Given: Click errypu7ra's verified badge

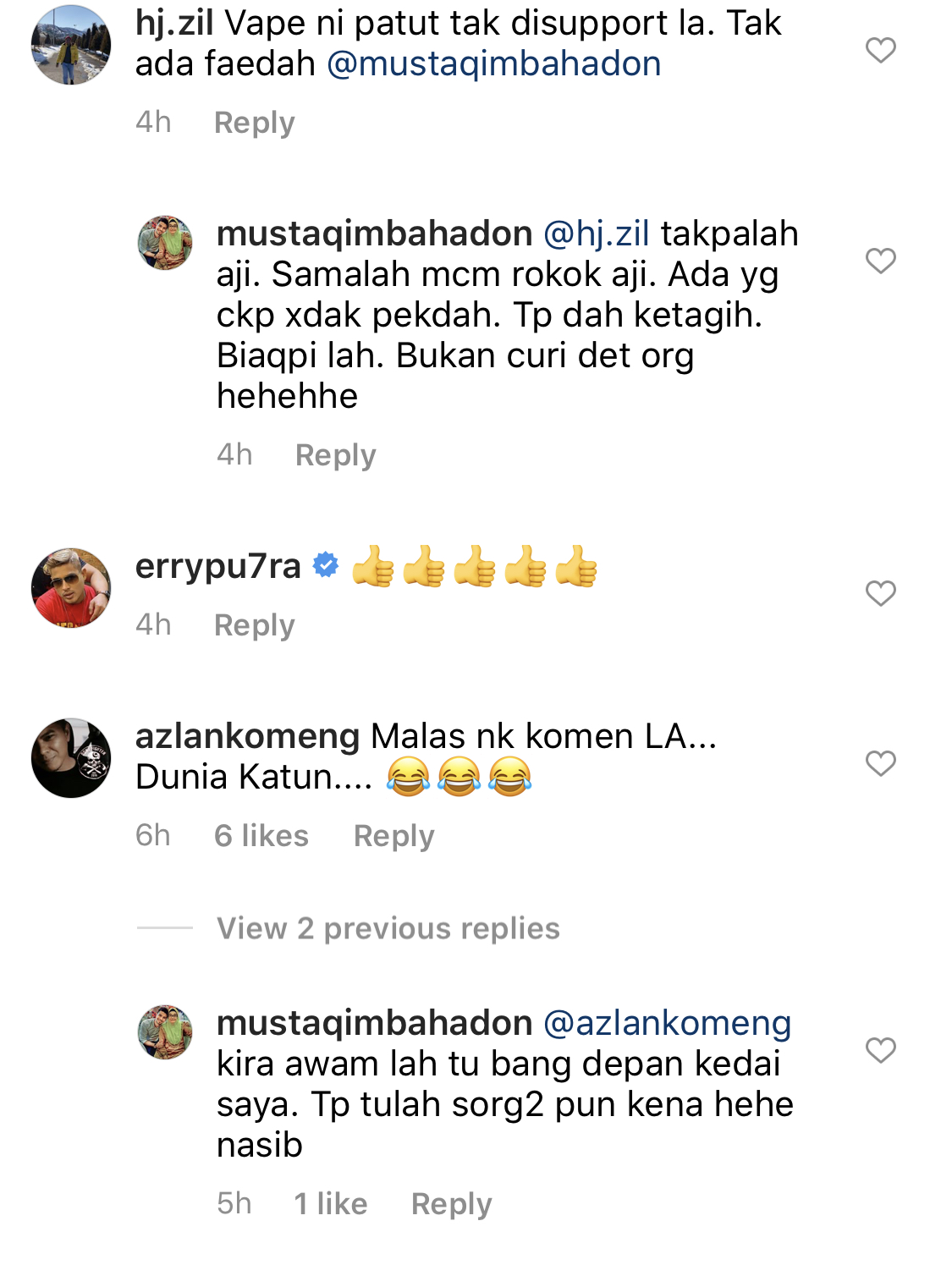Looking at the screenshot, I should pyautogui.click(x=326, y=565).
